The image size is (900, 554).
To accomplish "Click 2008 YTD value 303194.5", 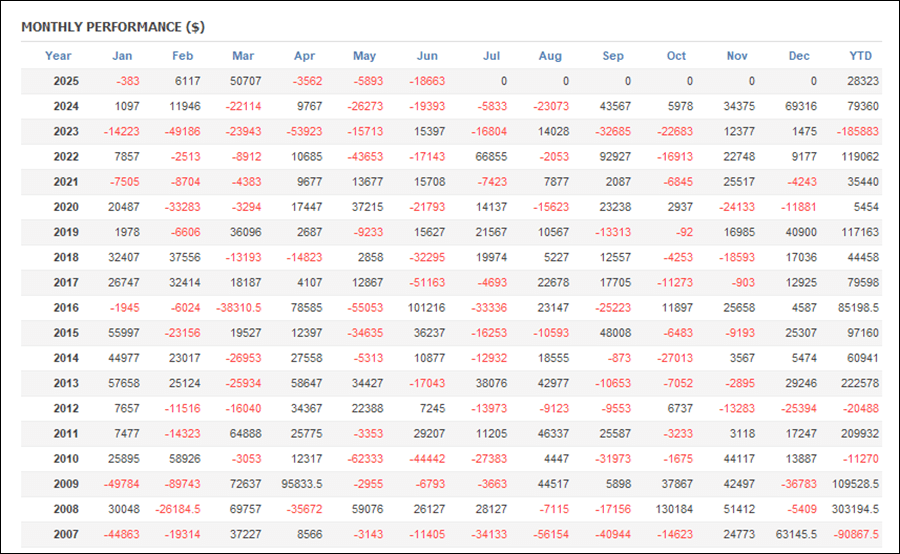I will [855, 509].
